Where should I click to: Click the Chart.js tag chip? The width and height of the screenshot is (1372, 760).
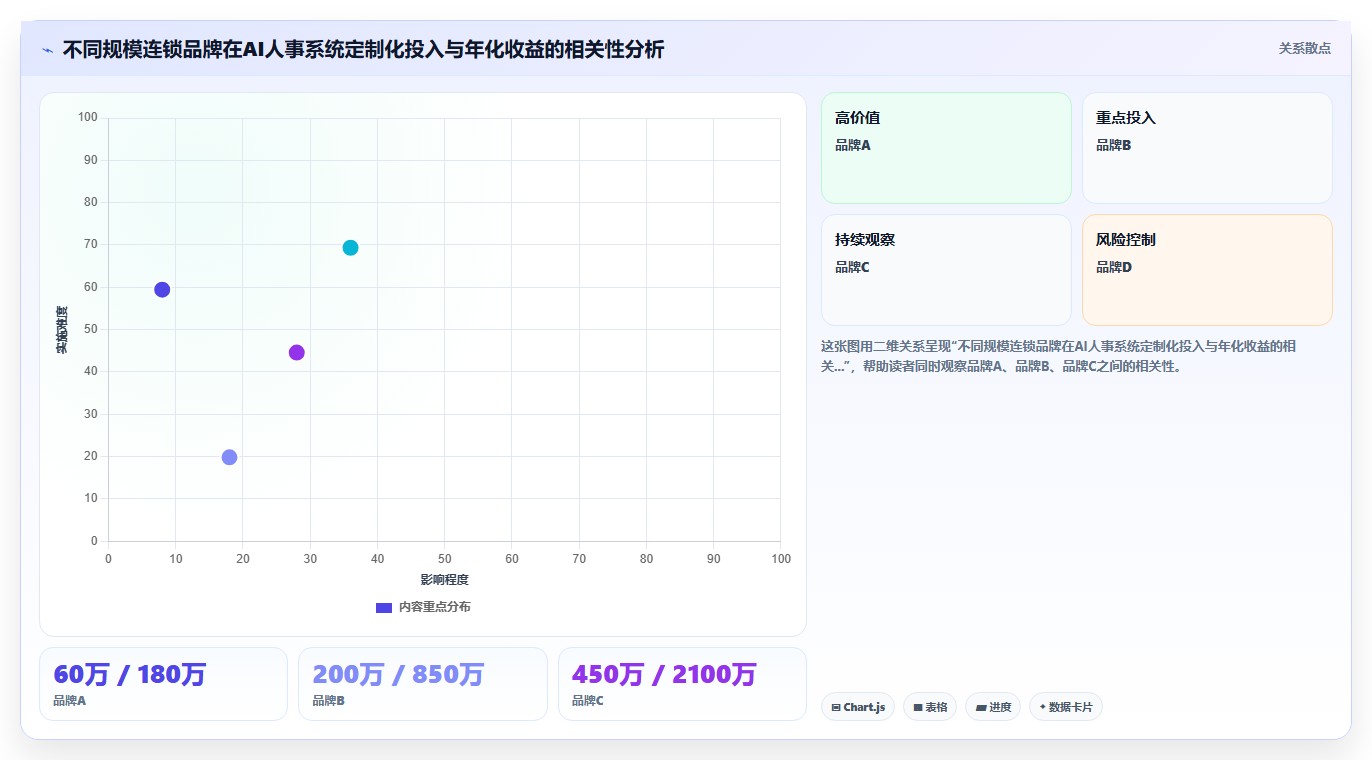coord(858,707)
